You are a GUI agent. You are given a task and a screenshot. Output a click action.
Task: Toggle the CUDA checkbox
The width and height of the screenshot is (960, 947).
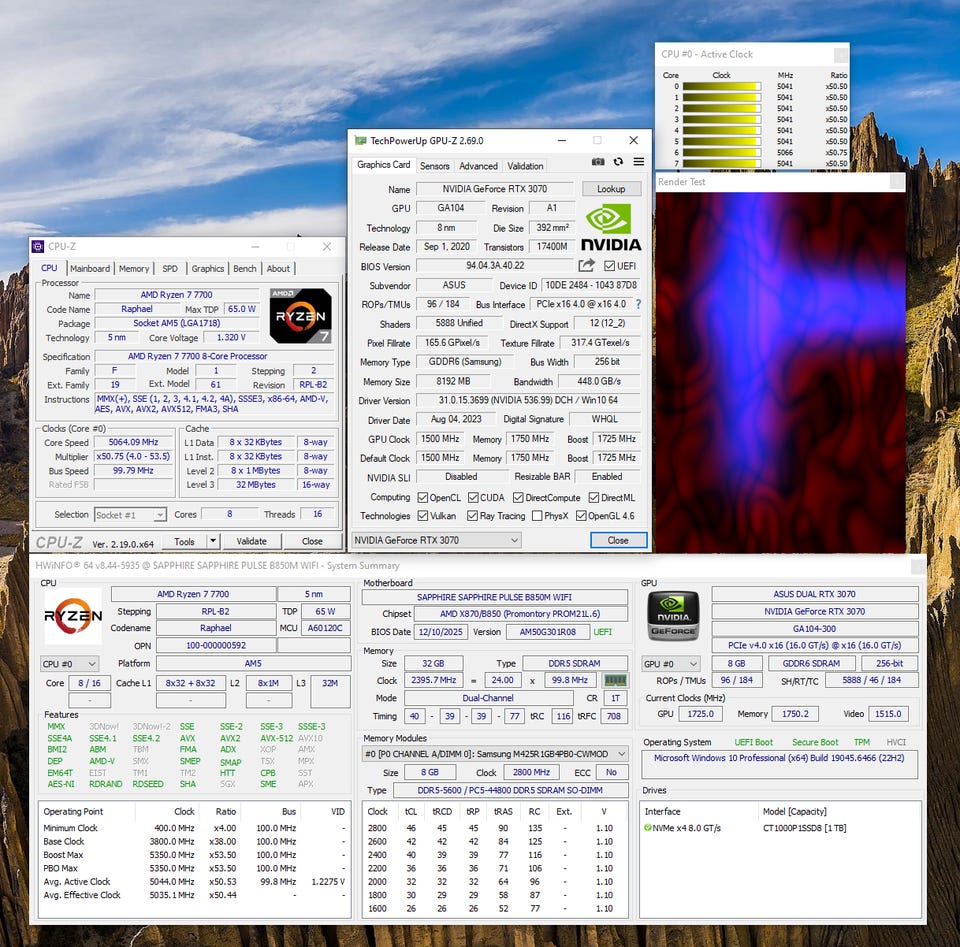click(473, 497)
